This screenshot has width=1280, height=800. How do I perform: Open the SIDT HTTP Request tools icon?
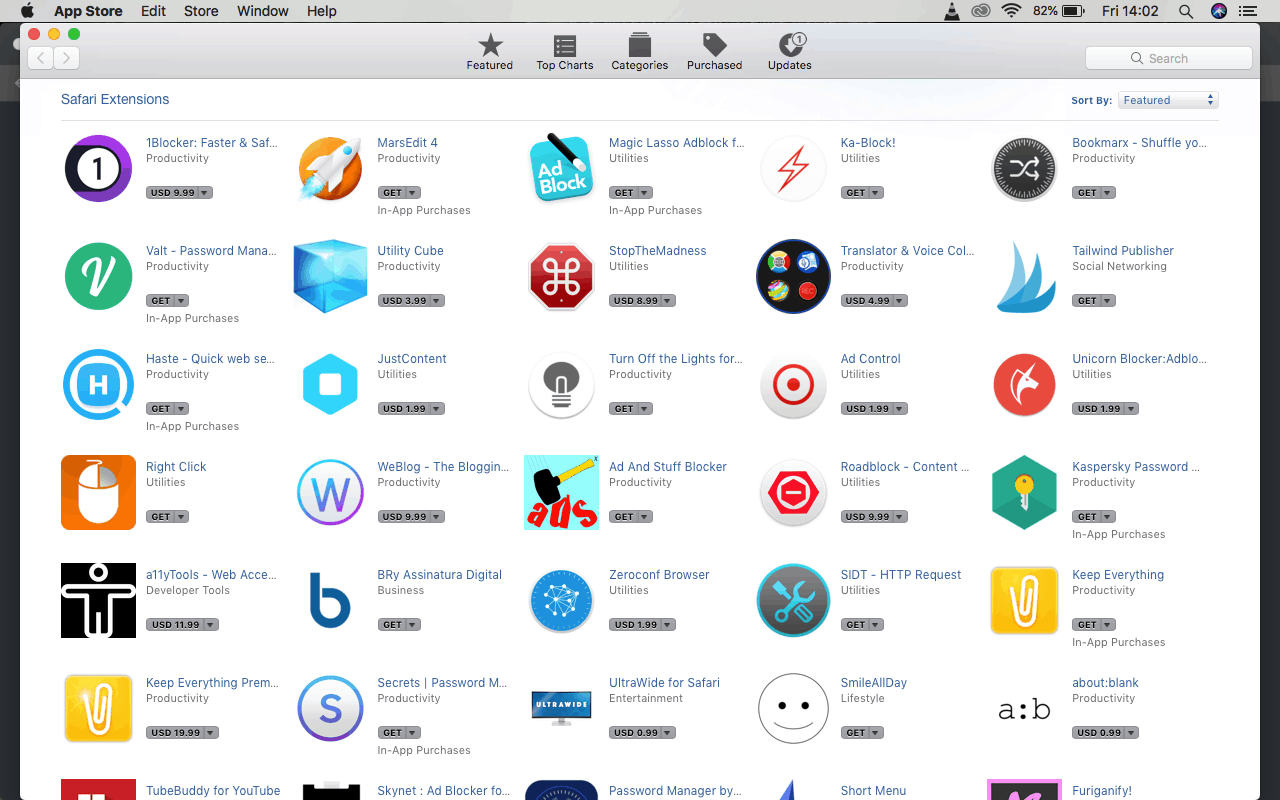pyautogui.click(x=793, y=600)
